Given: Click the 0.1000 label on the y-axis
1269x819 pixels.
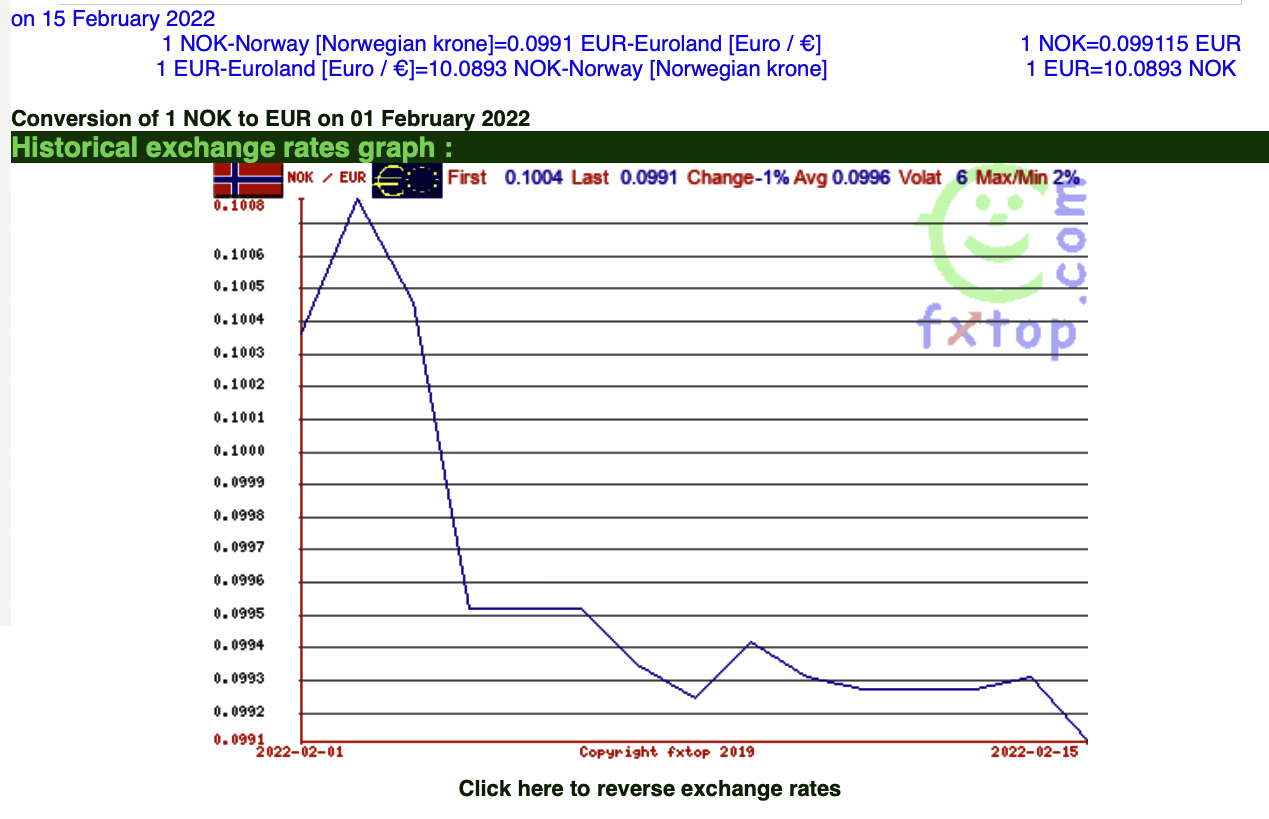Looking at the screenshot, I should coord(238,451).
